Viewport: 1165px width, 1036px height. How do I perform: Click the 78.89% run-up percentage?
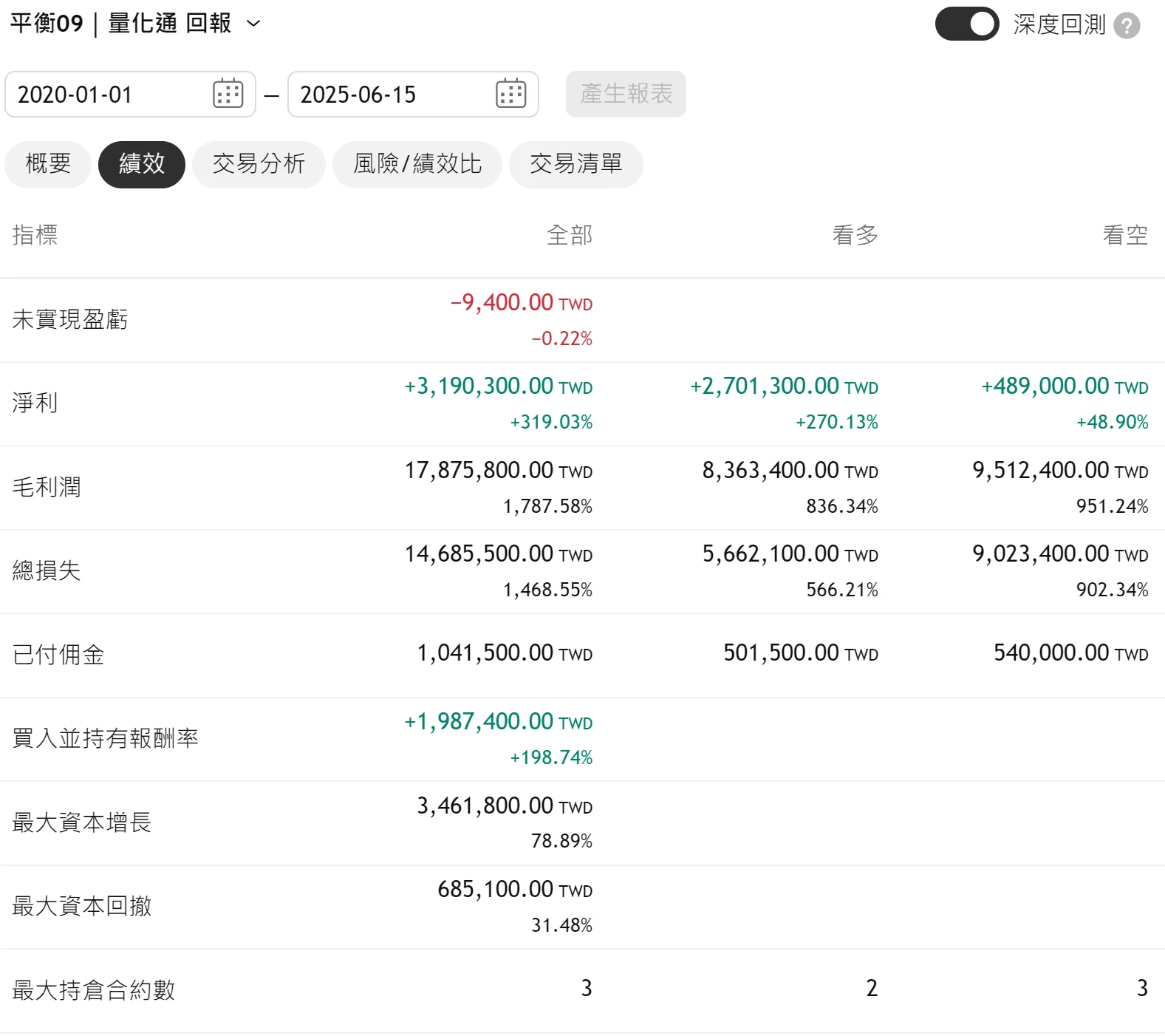coord(562,841)
